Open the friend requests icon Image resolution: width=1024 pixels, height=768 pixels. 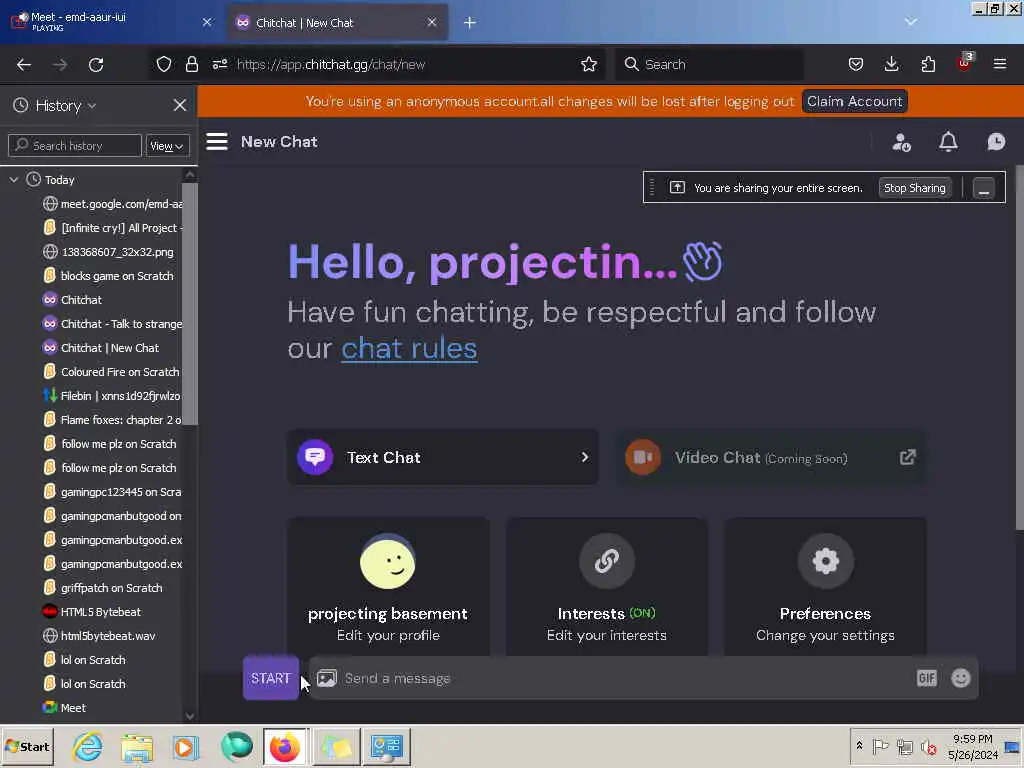[901, 142]
